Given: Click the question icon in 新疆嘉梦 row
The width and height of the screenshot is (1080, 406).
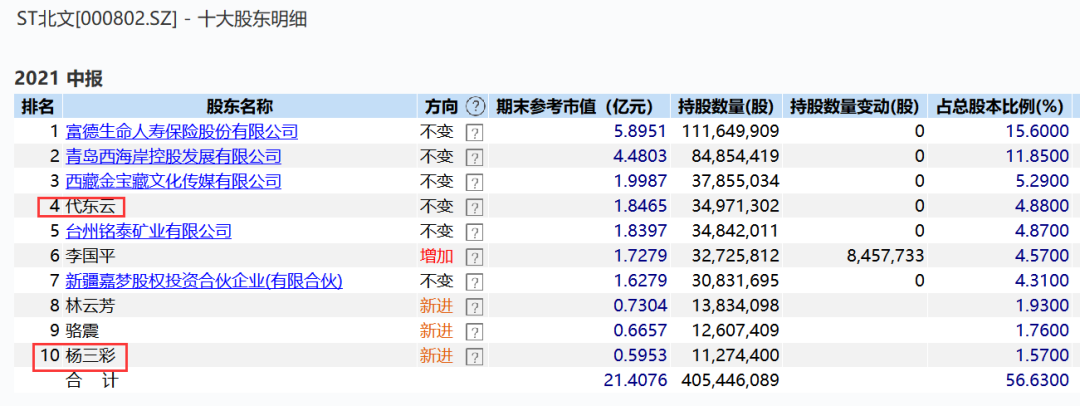Looking at the screenshot, I should (x=474, y=281).
